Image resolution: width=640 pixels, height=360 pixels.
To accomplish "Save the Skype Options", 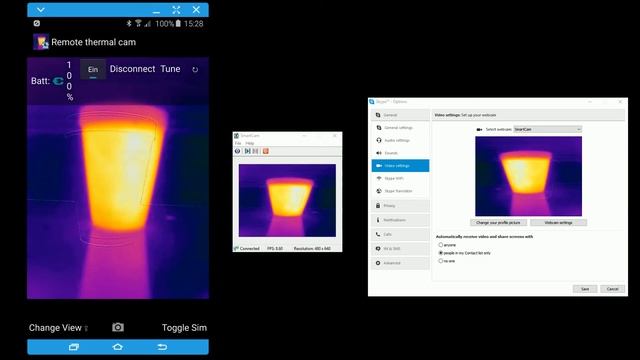I will pos(585,289).
